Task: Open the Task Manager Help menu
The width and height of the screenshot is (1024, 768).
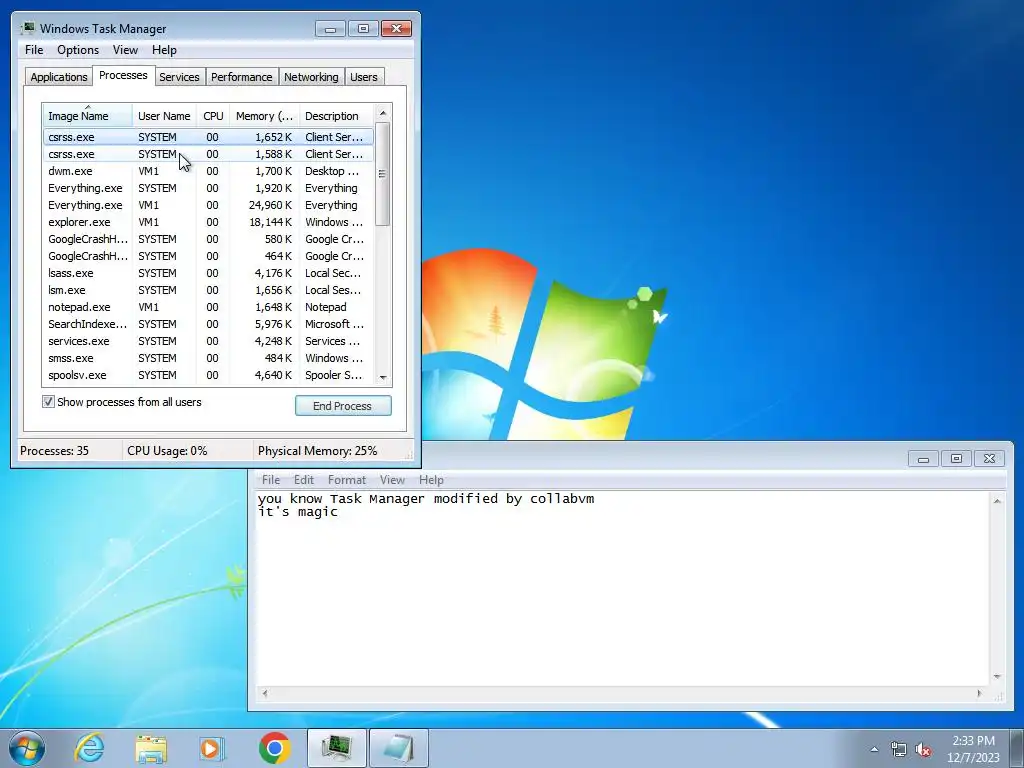Action: [165, 50]
